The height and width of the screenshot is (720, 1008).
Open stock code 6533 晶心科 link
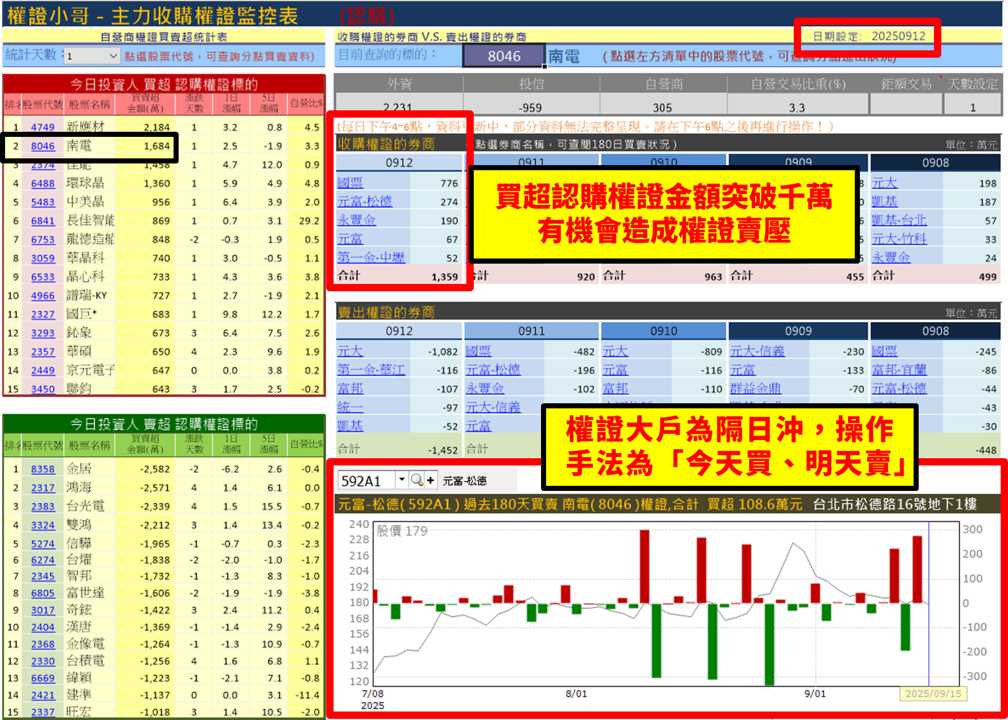pos(42,277)
